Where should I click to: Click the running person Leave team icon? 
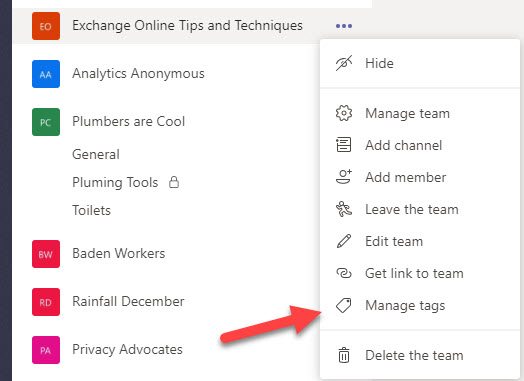point(344,209)
